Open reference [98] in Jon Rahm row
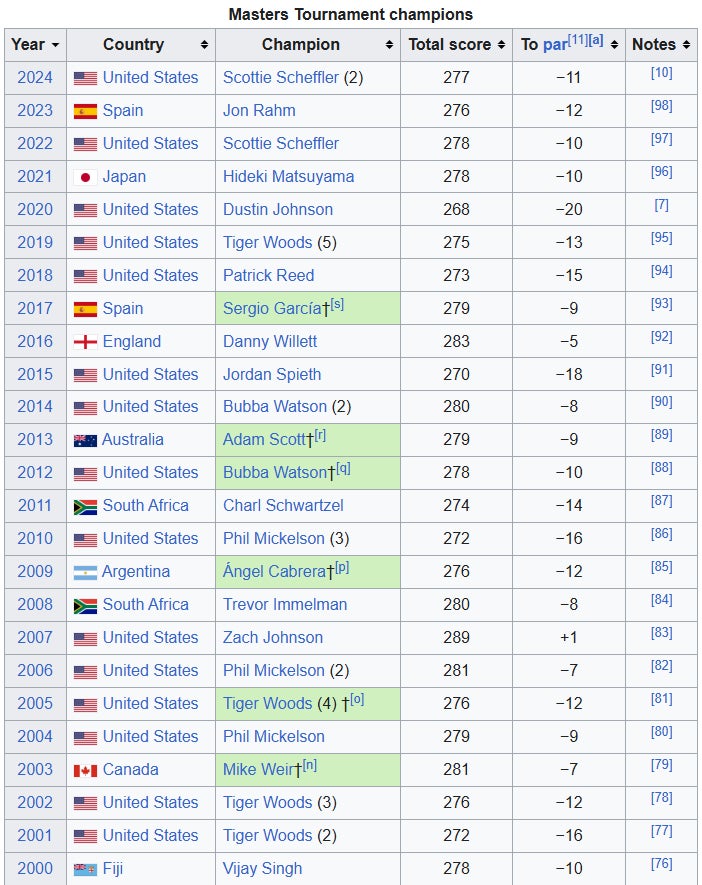The image size is (702, 885). click(661, 106)
